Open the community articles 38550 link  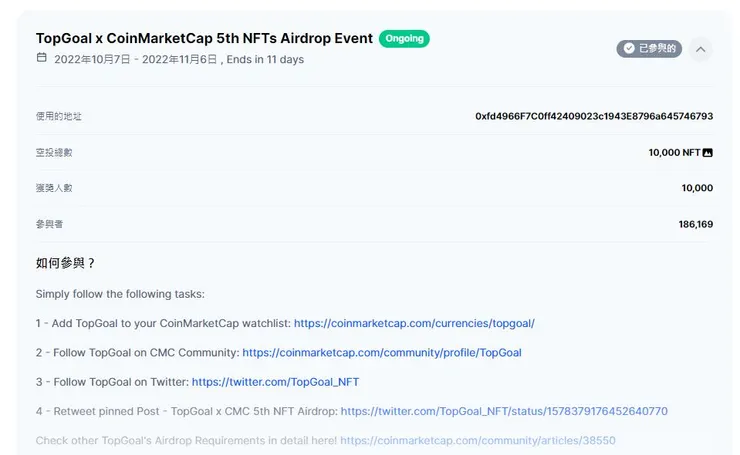tap(478, 440)
